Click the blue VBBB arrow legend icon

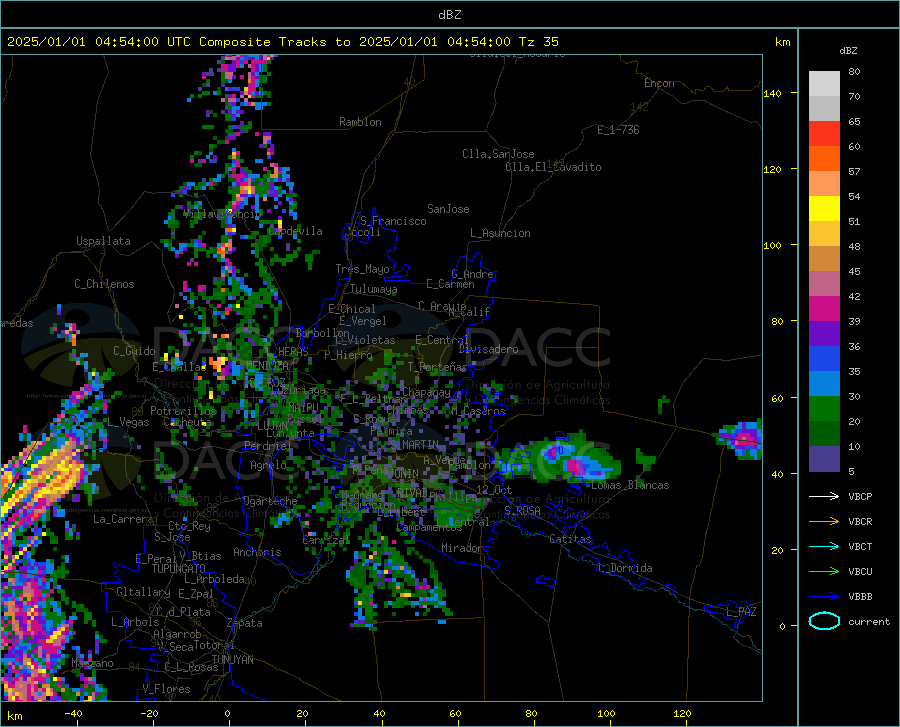[824, 596]
